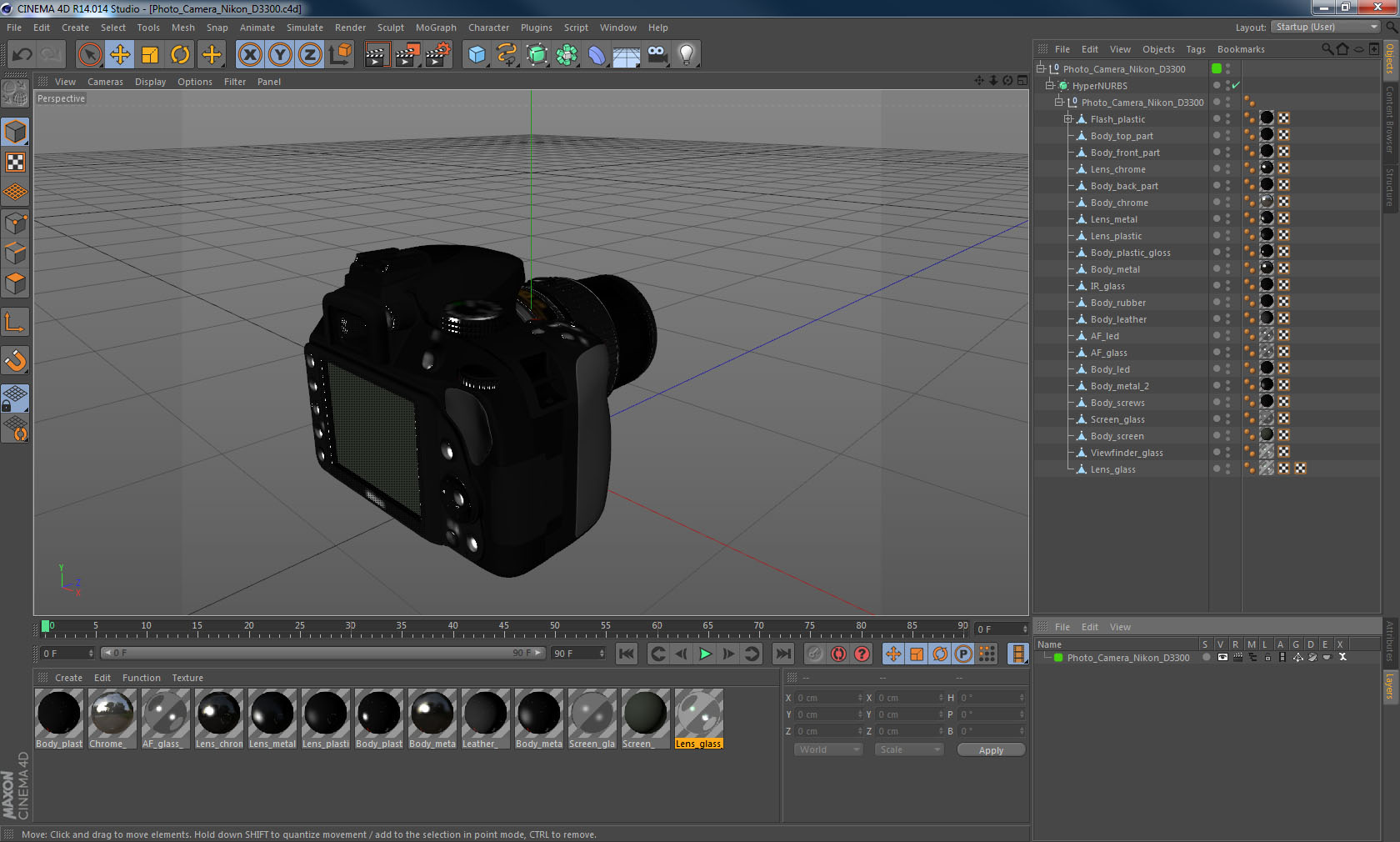Open the Layers side tab
This screenshot has height=842, width=1400.
tap(1389, 686)
